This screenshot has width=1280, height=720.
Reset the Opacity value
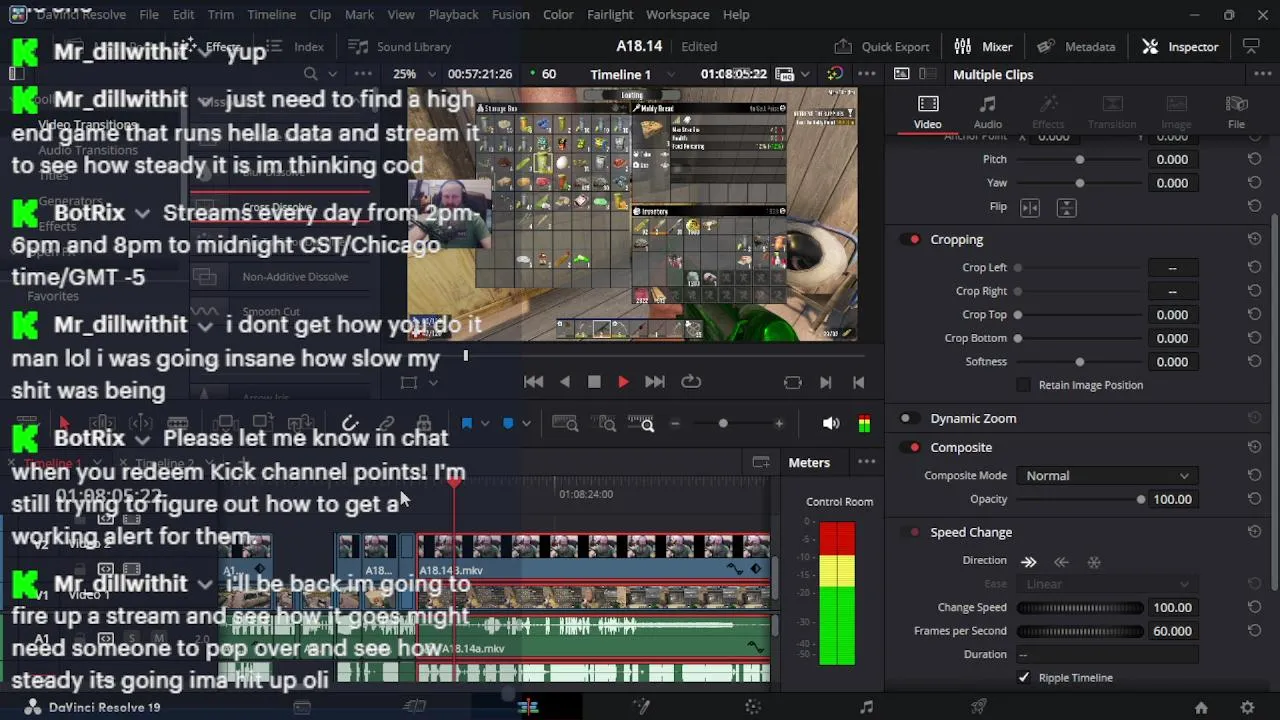pyautogui.click(x=1254, y=499)
